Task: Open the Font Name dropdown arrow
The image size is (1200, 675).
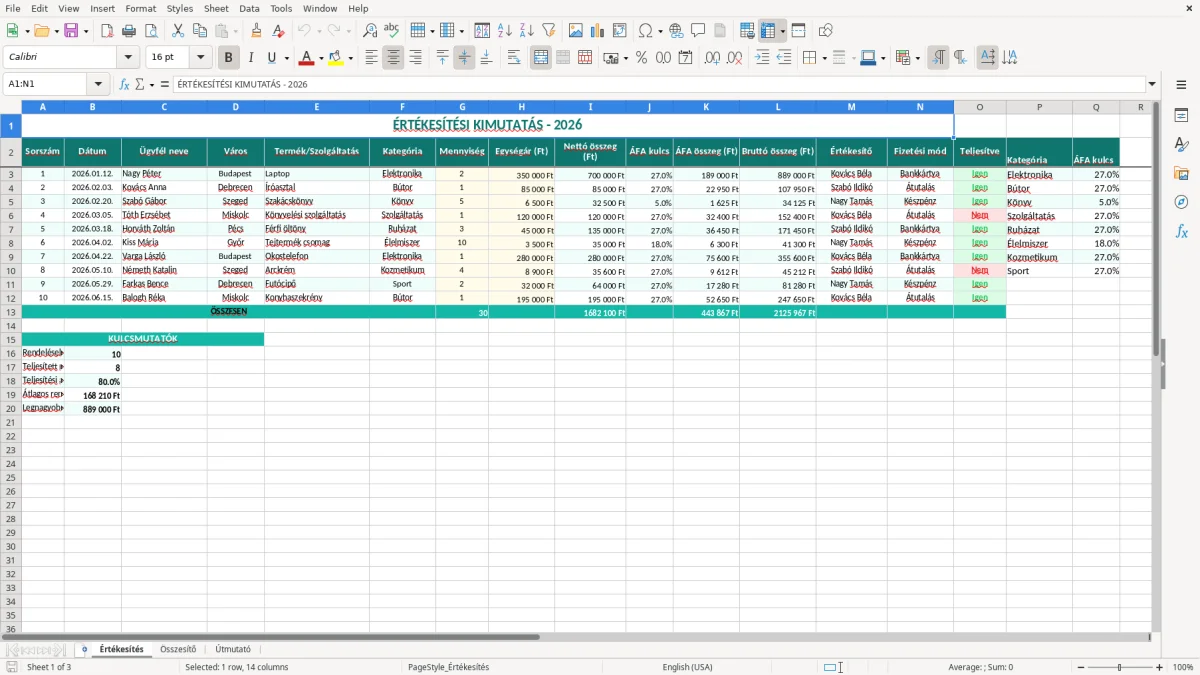Action: point(127,58)
